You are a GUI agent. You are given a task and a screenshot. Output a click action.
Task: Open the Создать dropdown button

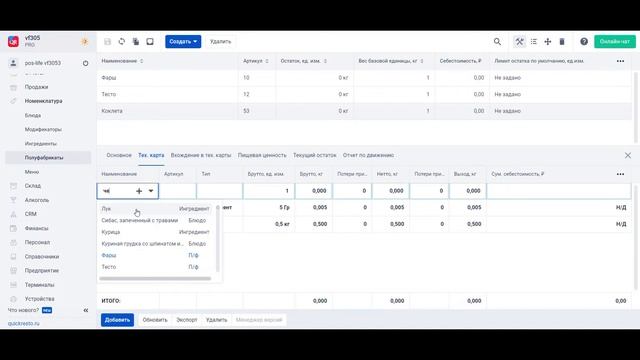point(183,42)
